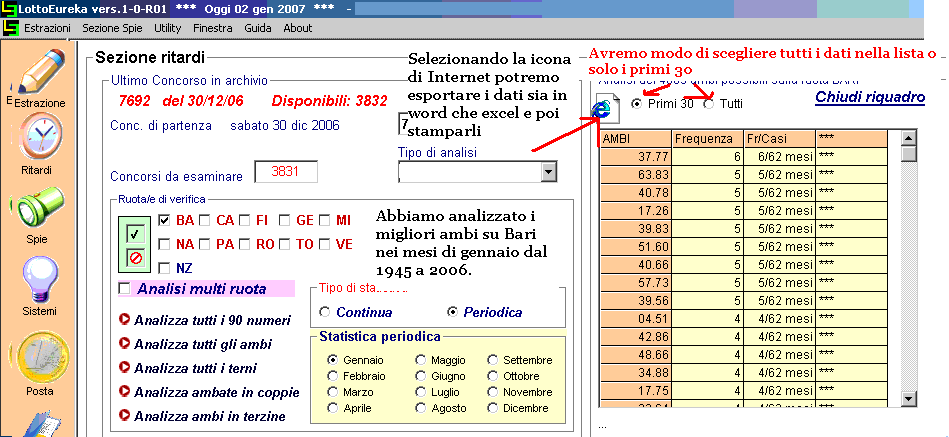Check the TO wheel checkbox

(x=285, y=244)
